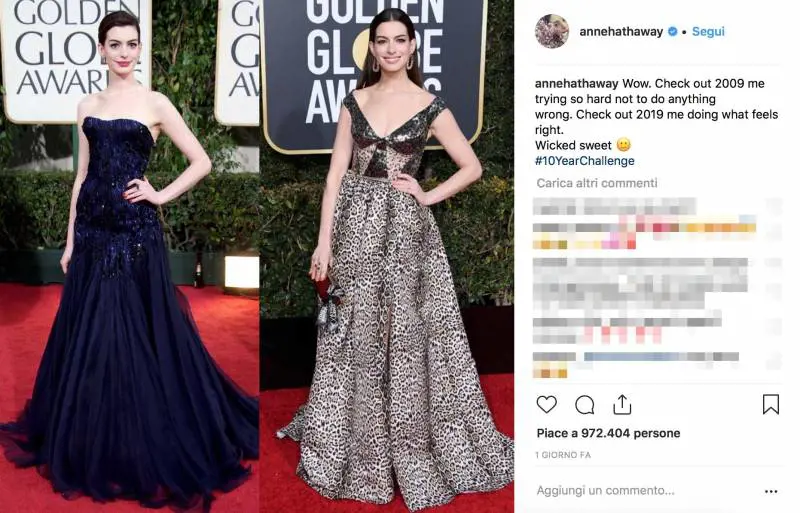This screenshot has width=800, height=513.
Task: Open the three-dot more options menu
Action: click(771, 491)
